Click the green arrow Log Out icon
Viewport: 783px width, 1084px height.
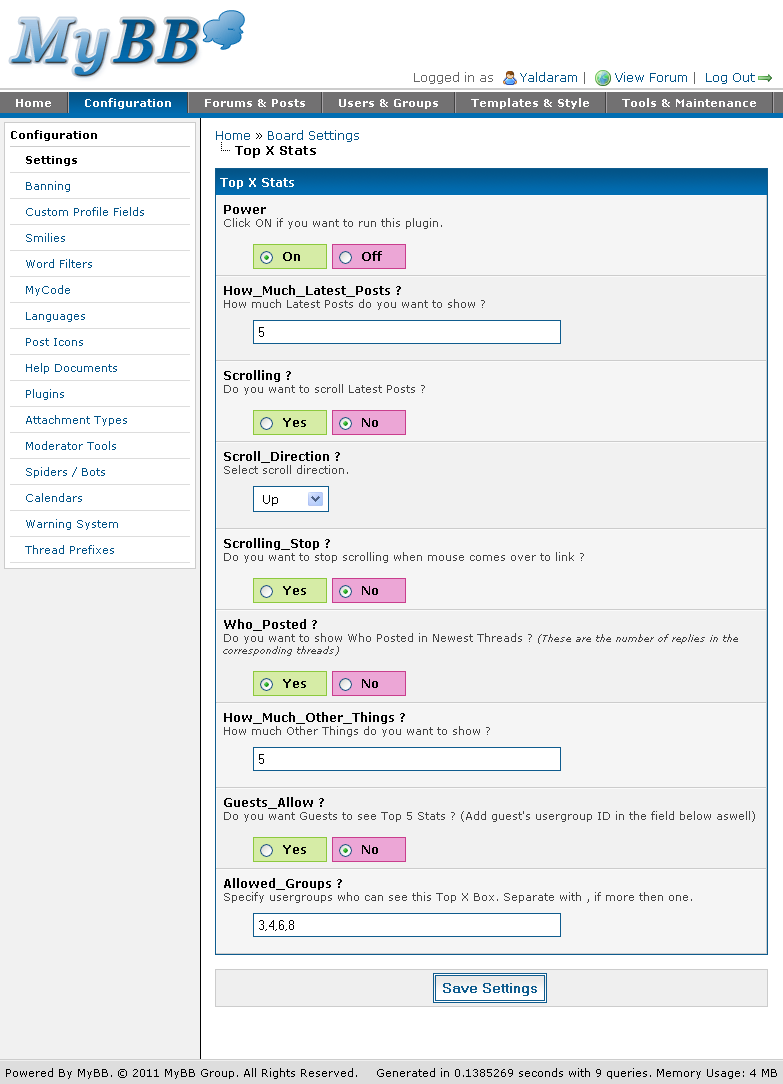[766, 78]
